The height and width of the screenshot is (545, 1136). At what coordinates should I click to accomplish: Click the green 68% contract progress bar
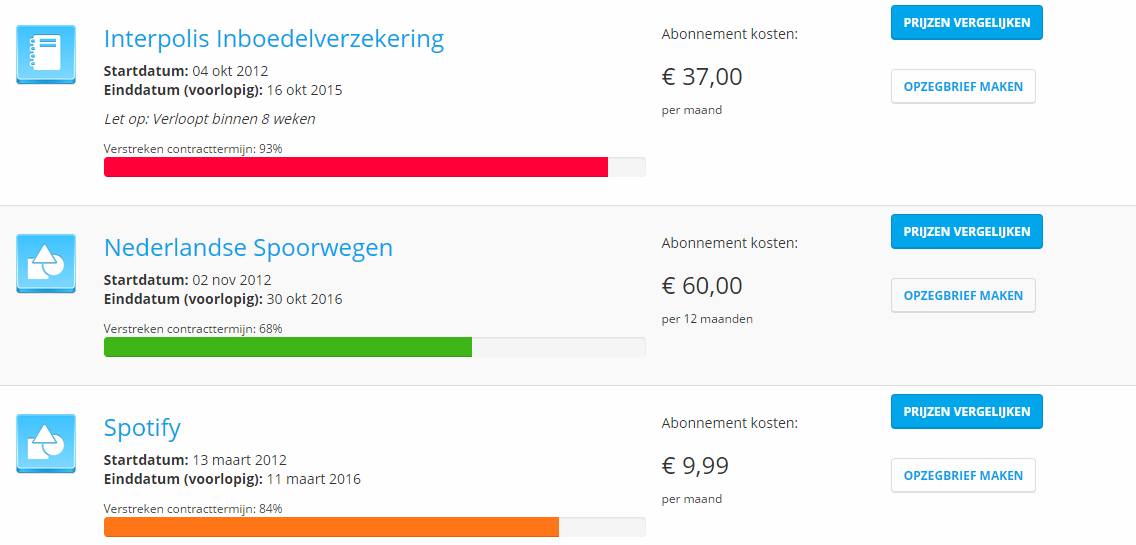tap(288, 347)
